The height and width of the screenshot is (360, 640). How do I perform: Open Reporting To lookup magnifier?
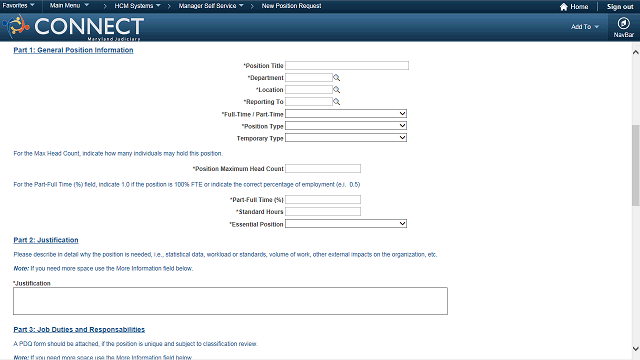pos(336,102)
